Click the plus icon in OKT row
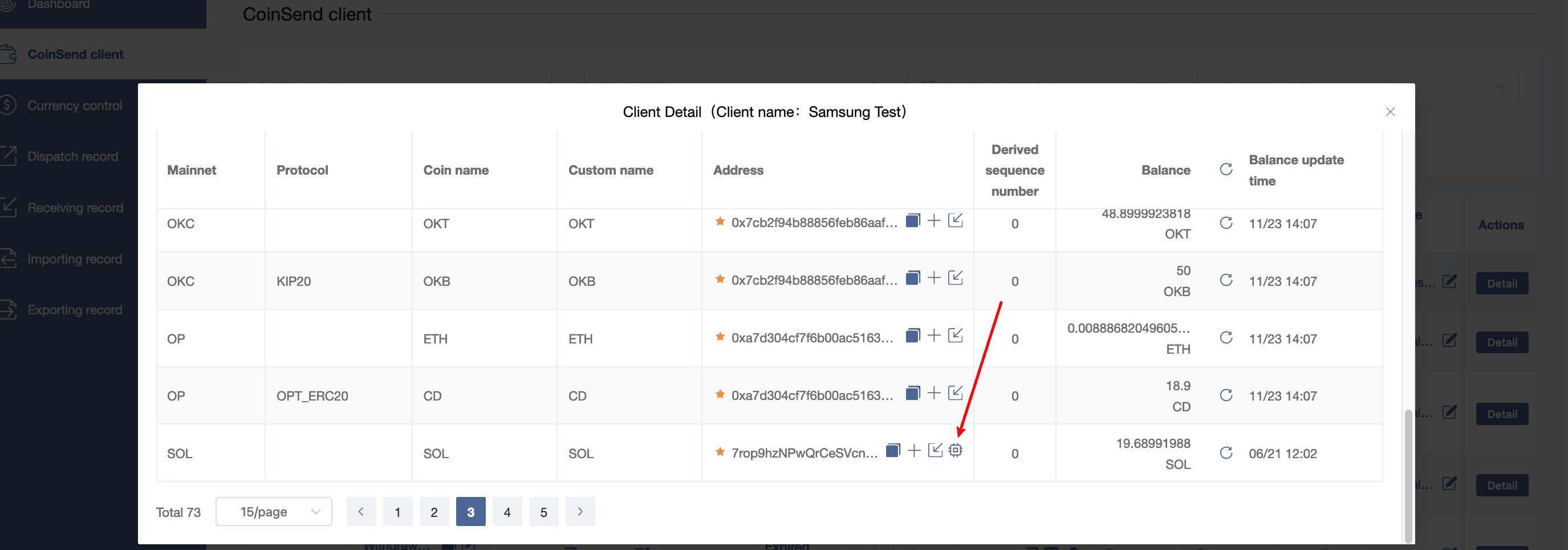Viewport: 1568px width, 550px height. [x=934, y=220]
